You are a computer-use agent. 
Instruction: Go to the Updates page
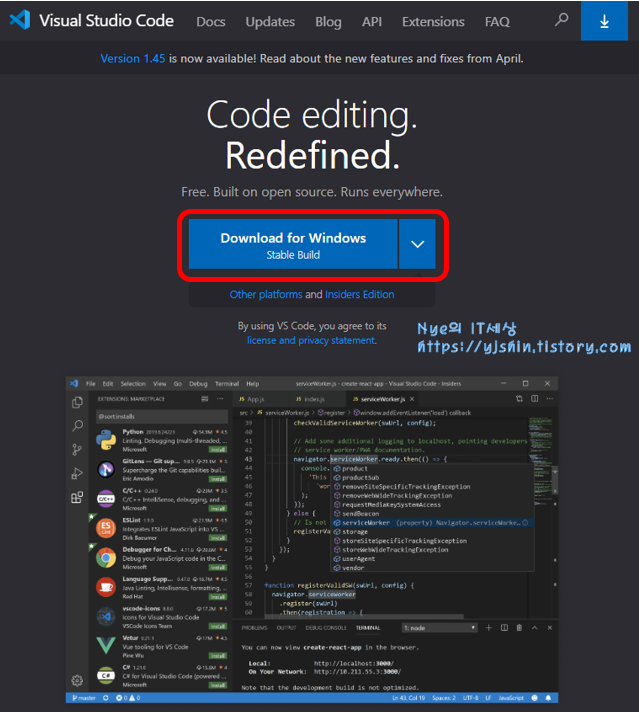coord(270,21)
